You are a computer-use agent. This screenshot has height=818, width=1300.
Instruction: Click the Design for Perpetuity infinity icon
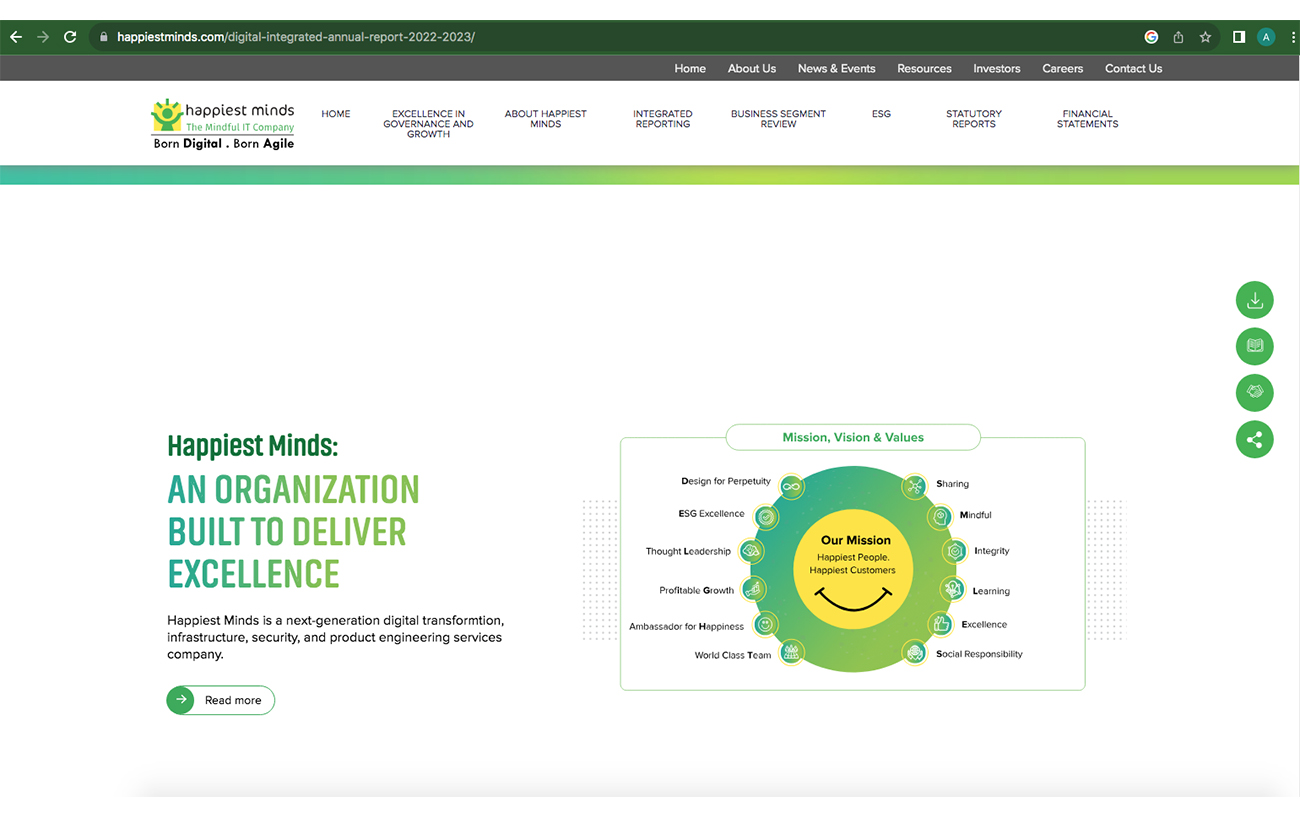pyautogui.click(x=791, y=487)
